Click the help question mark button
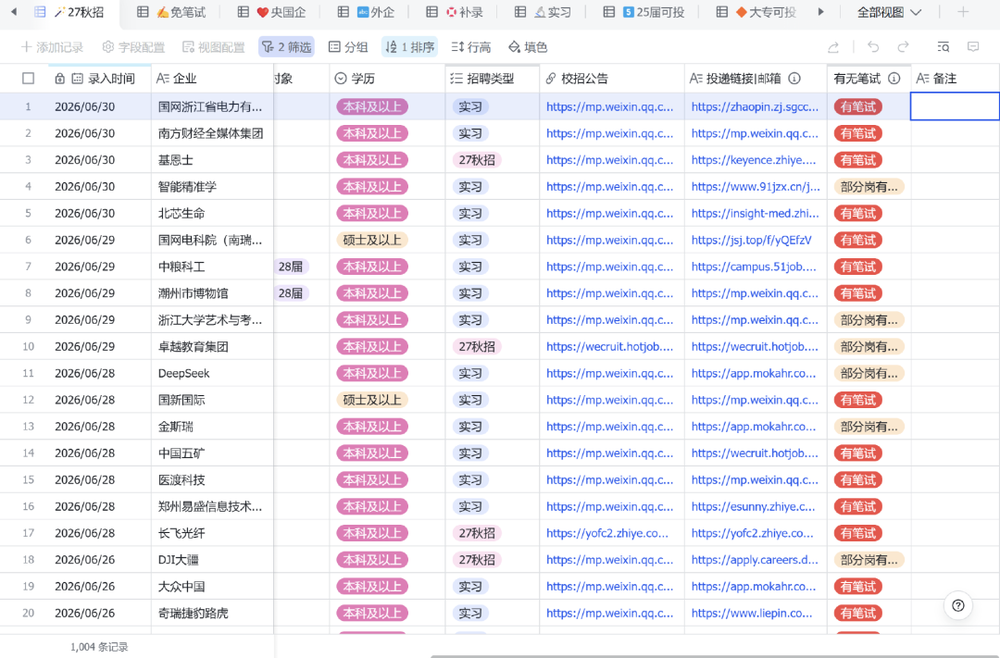This screenshot has height=658, width=1000. click(958, 606)
